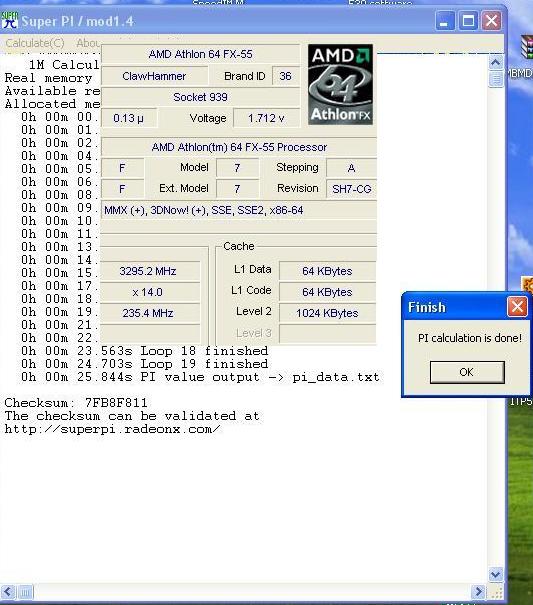This screenshot has height=605, width=533.
Task: Click the AMD Athlon 64 FX logo
Action: tap(340, 84)
